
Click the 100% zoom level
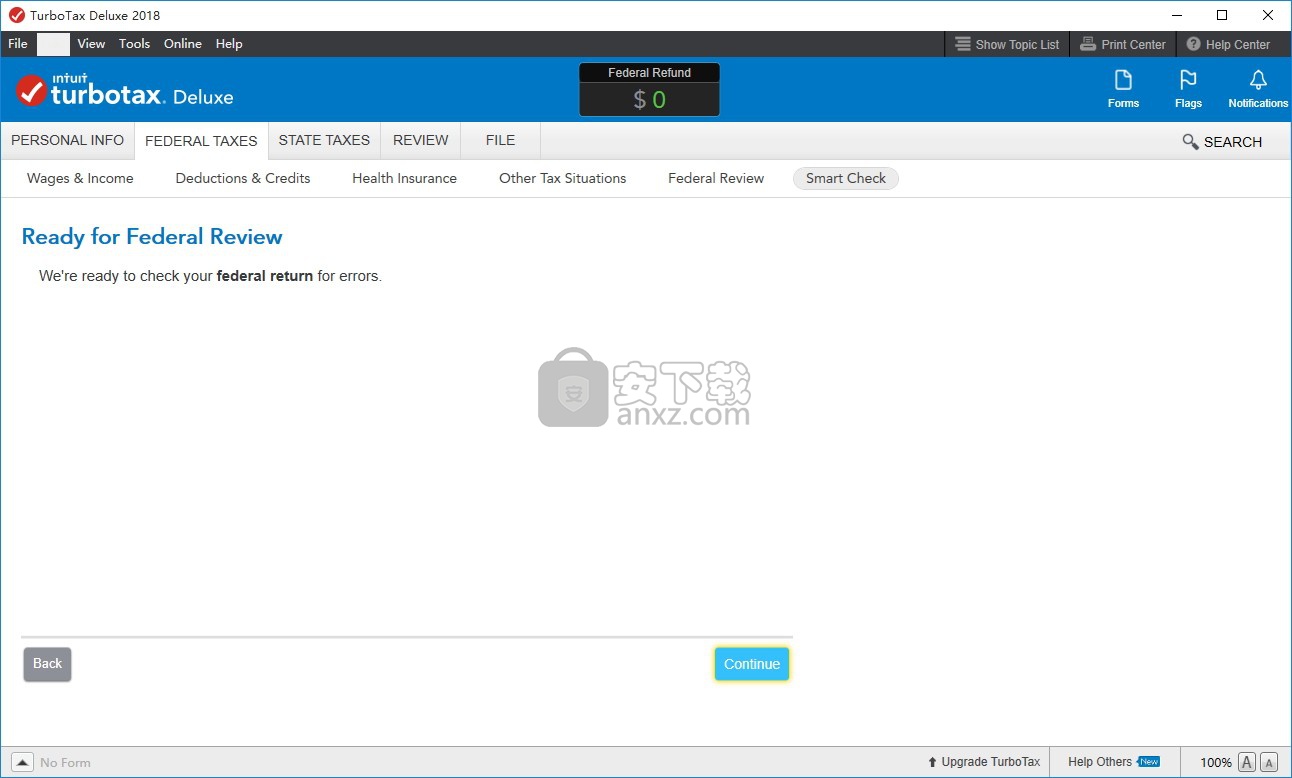(x=1216, y=762)
